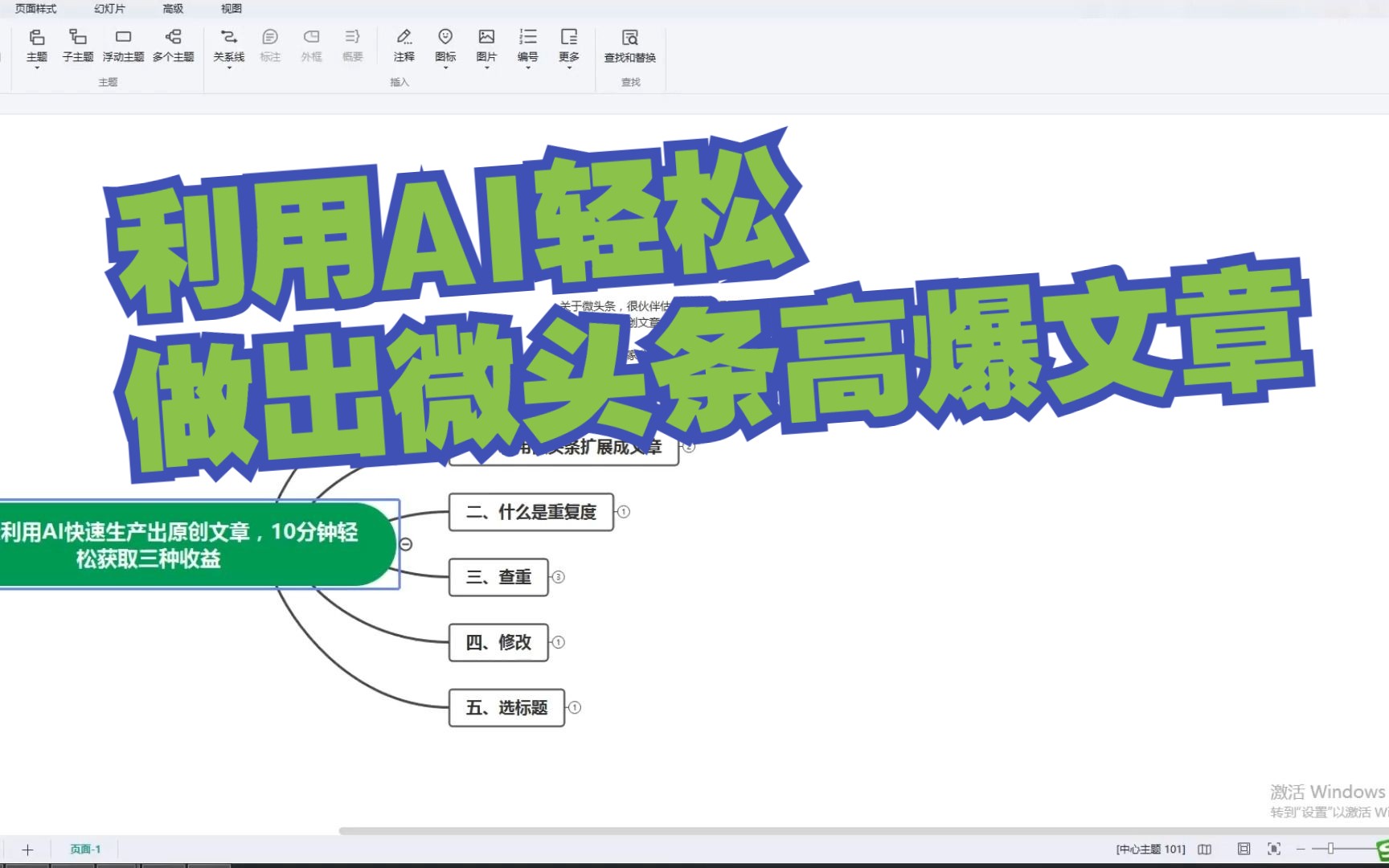Collapse the central topic's branches

coord(406,545)
